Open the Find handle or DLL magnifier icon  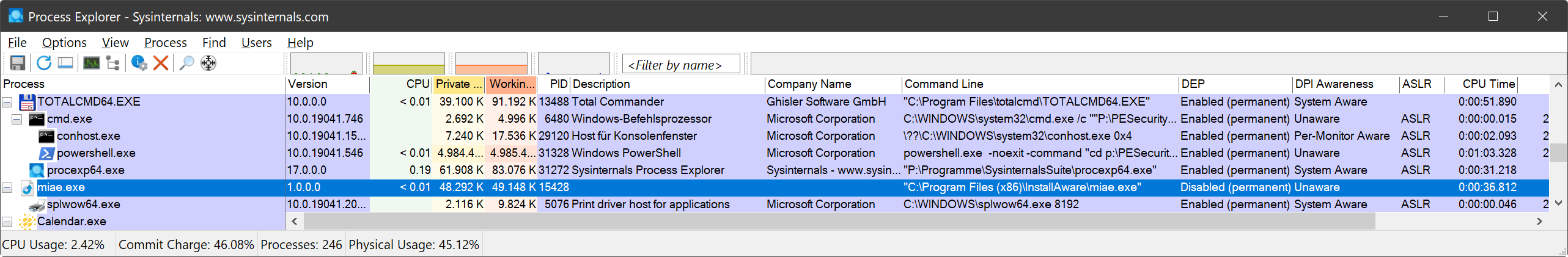pos(186,63)
